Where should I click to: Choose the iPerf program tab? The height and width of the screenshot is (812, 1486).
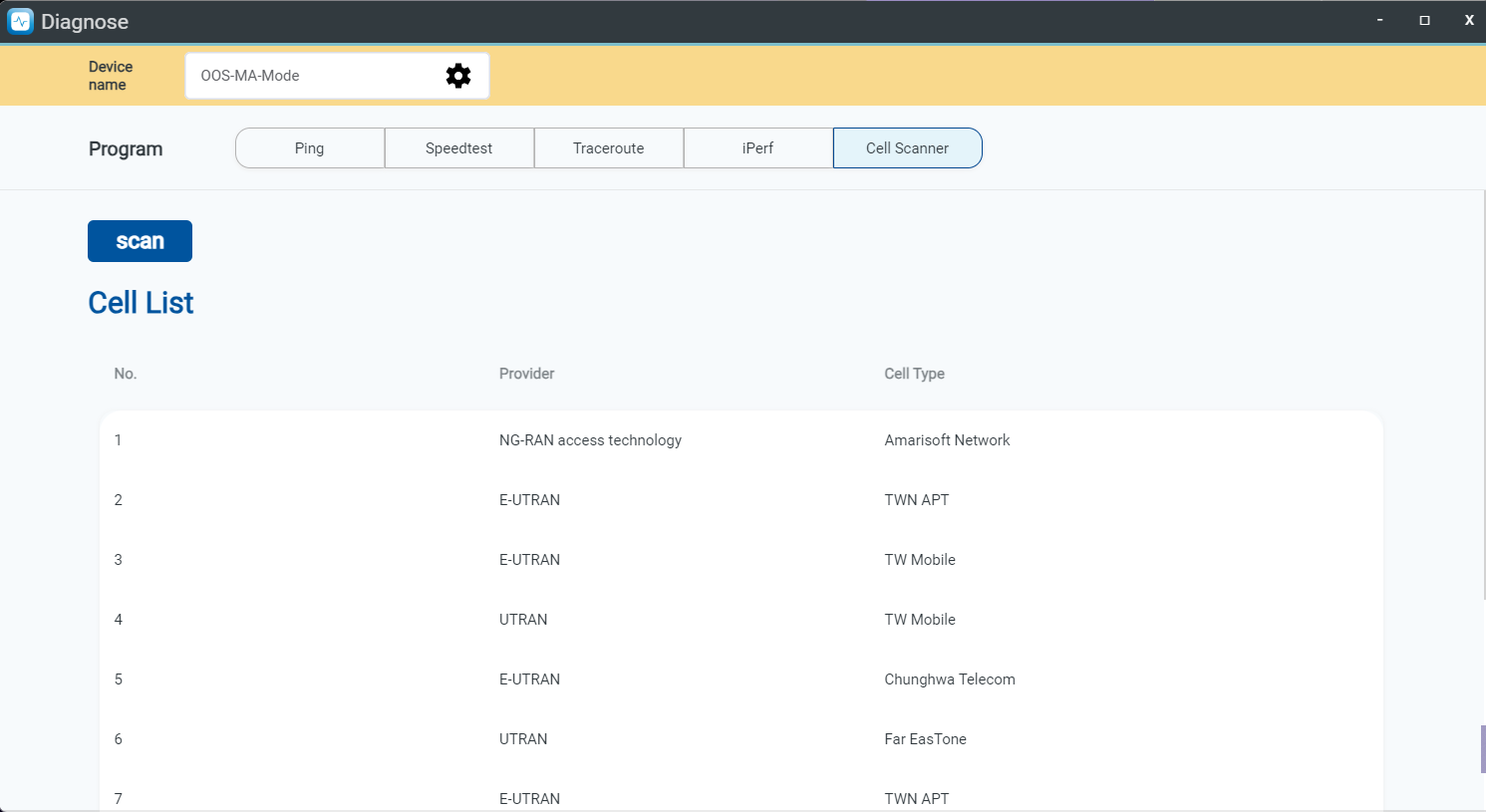(x=758, y=148)
